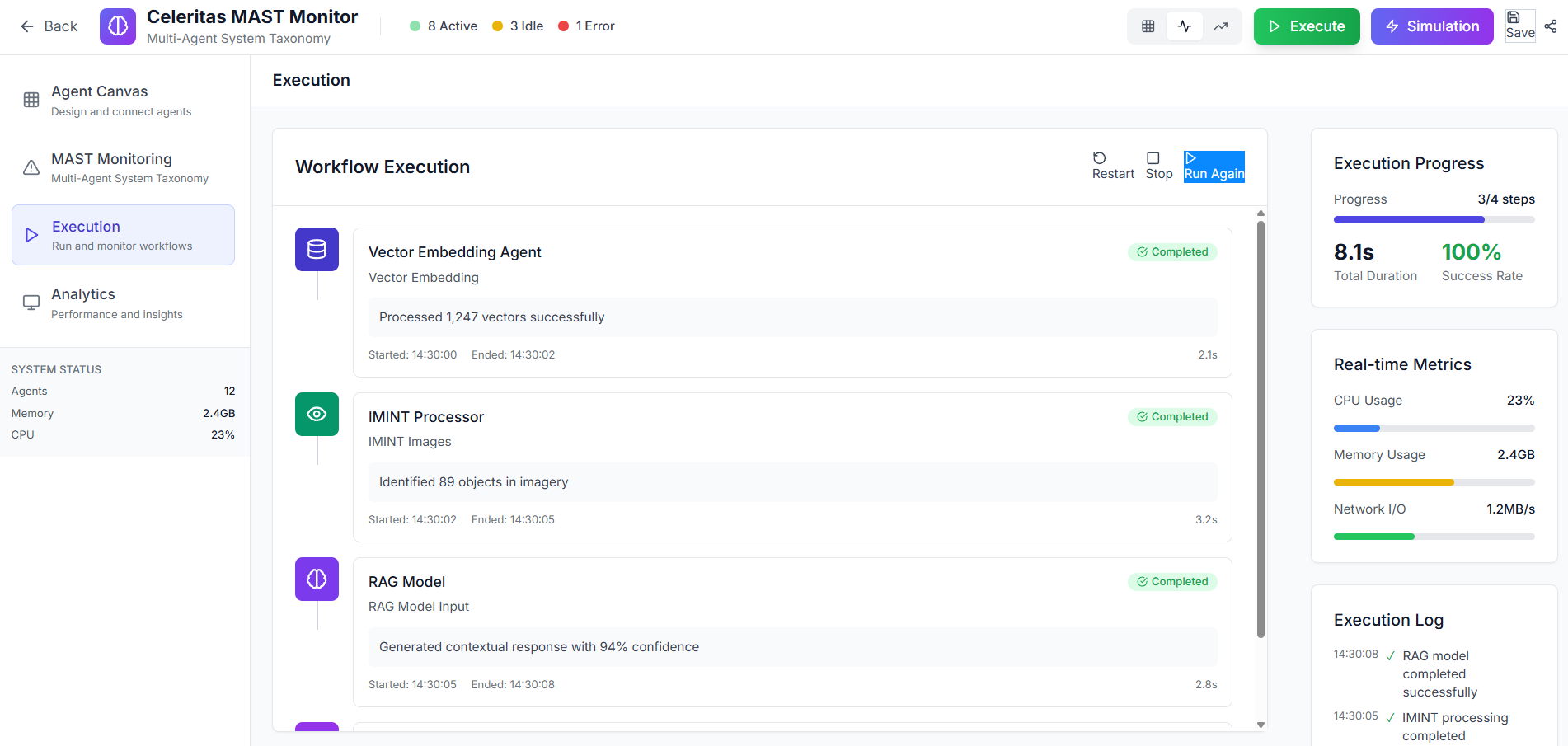Click the '2.8s' duration on RAG Model card
This screenshot has height=746, width=1568.
[1206, 685]
